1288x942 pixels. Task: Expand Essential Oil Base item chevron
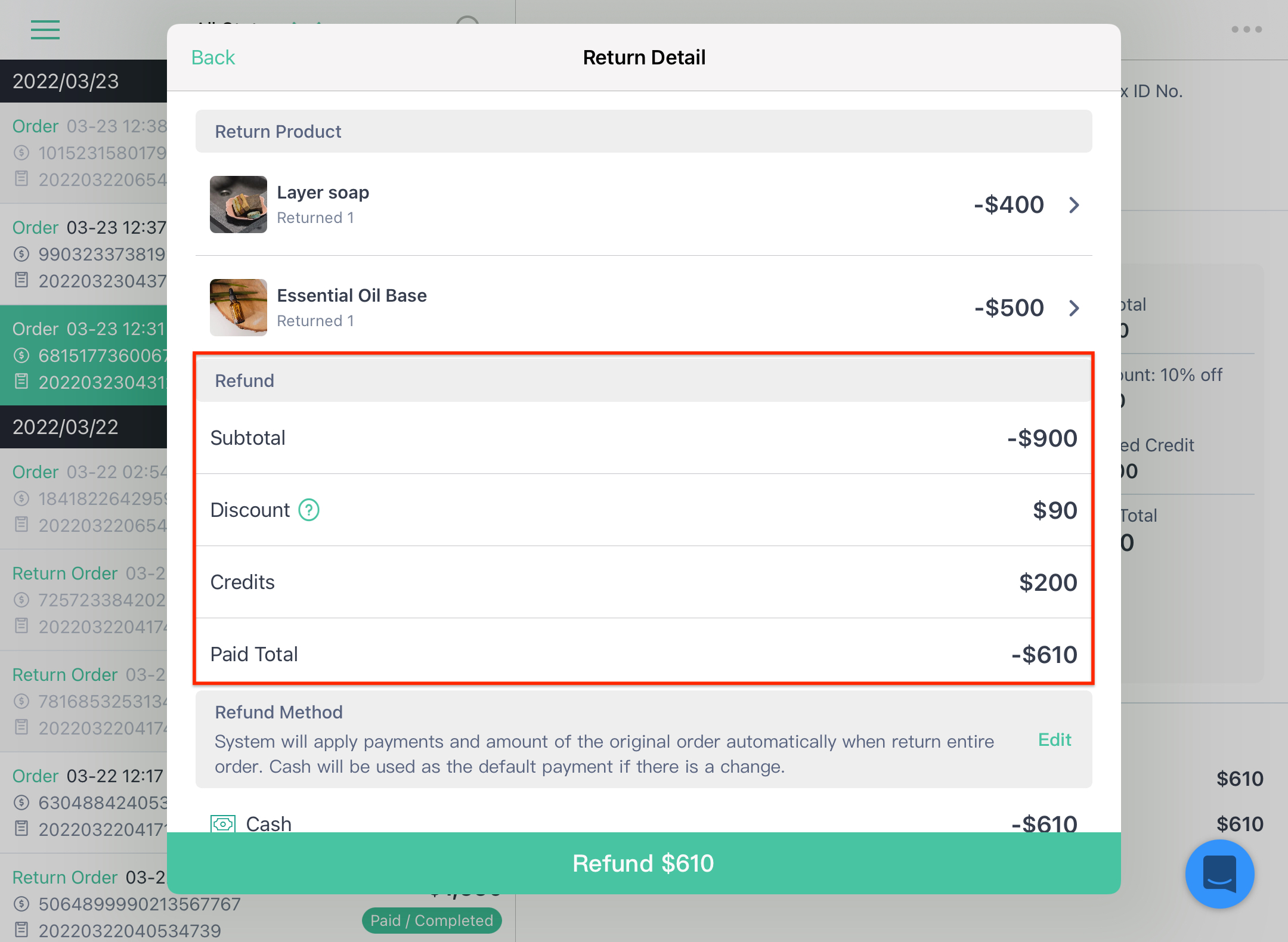[1074, 308]
